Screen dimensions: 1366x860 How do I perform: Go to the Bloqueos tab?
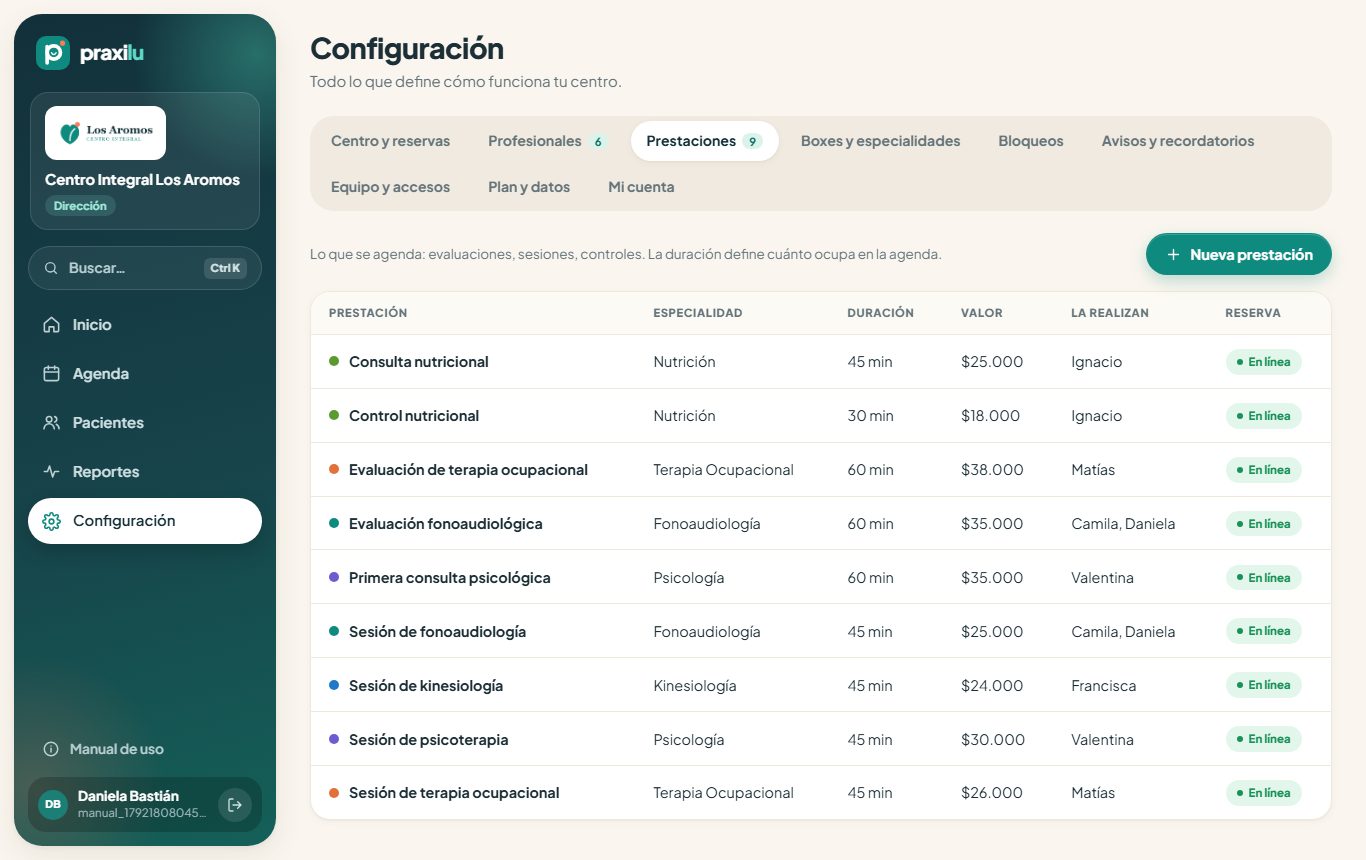pyautogui.click(x=1031, y=141)
